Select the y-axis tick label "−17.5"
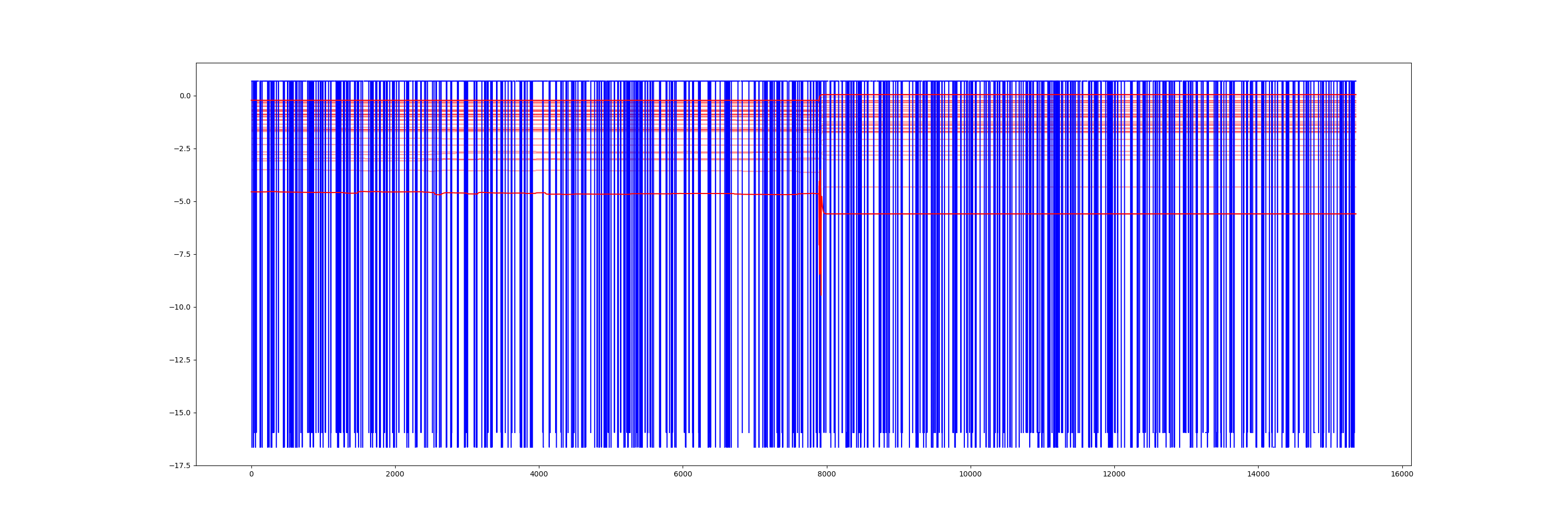 pos(180,466)
